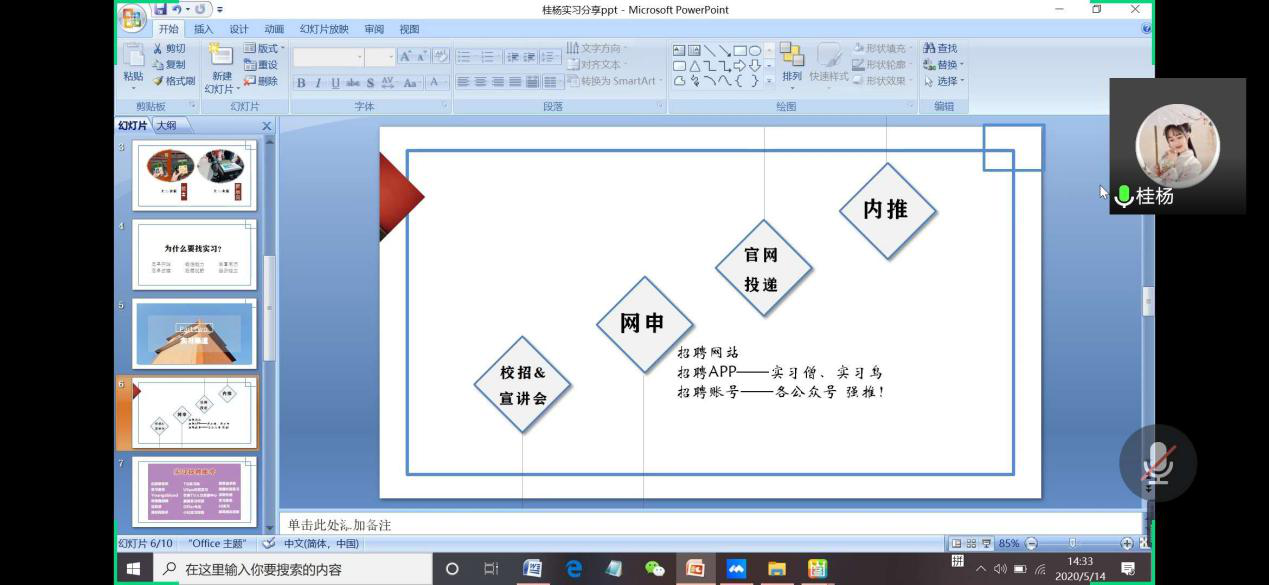
Task: Switch to slide sorter view
Action: click(x=970, y=543)
